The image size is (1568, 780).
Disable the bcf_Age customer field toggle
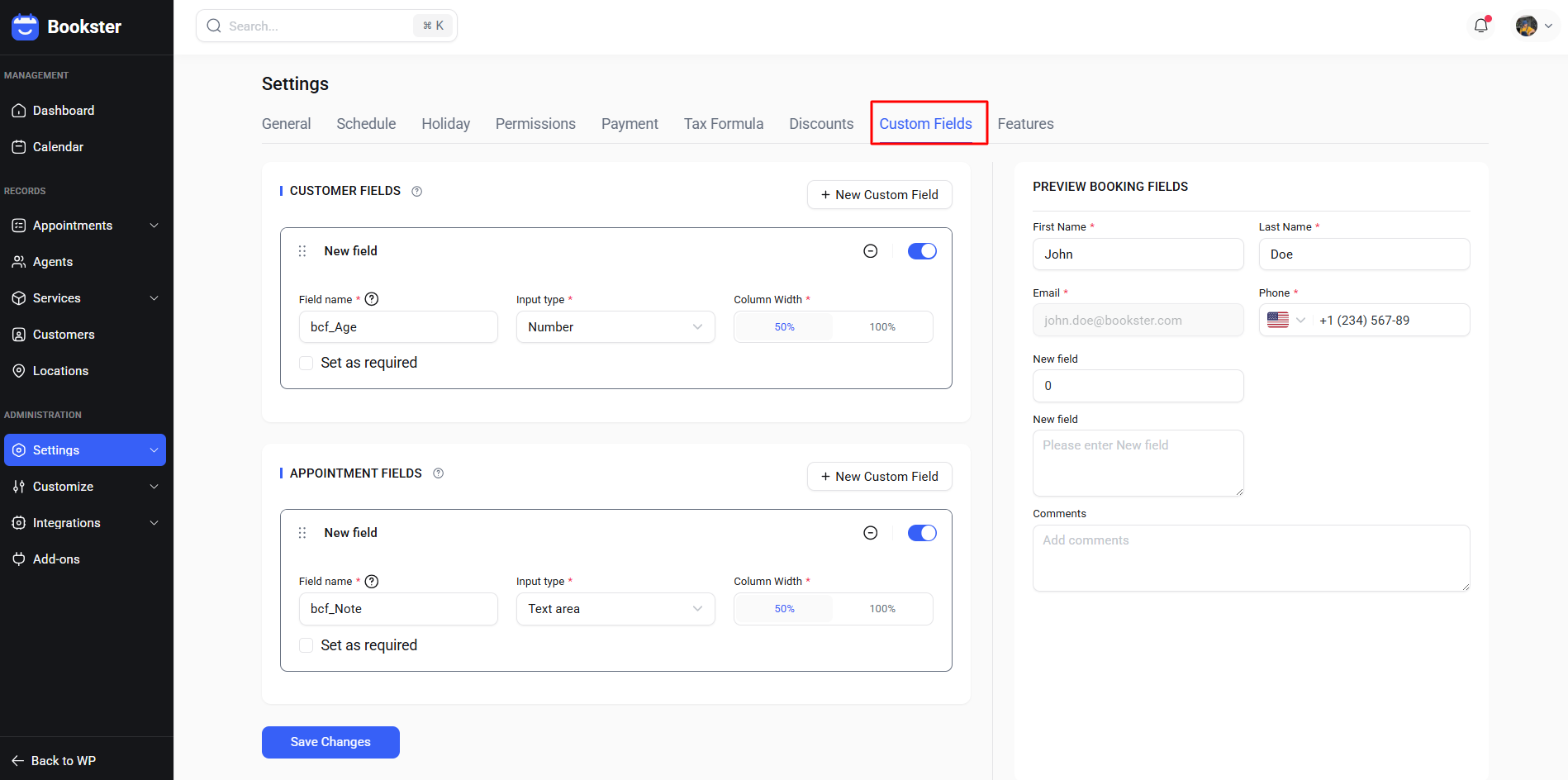pos(921,251)
